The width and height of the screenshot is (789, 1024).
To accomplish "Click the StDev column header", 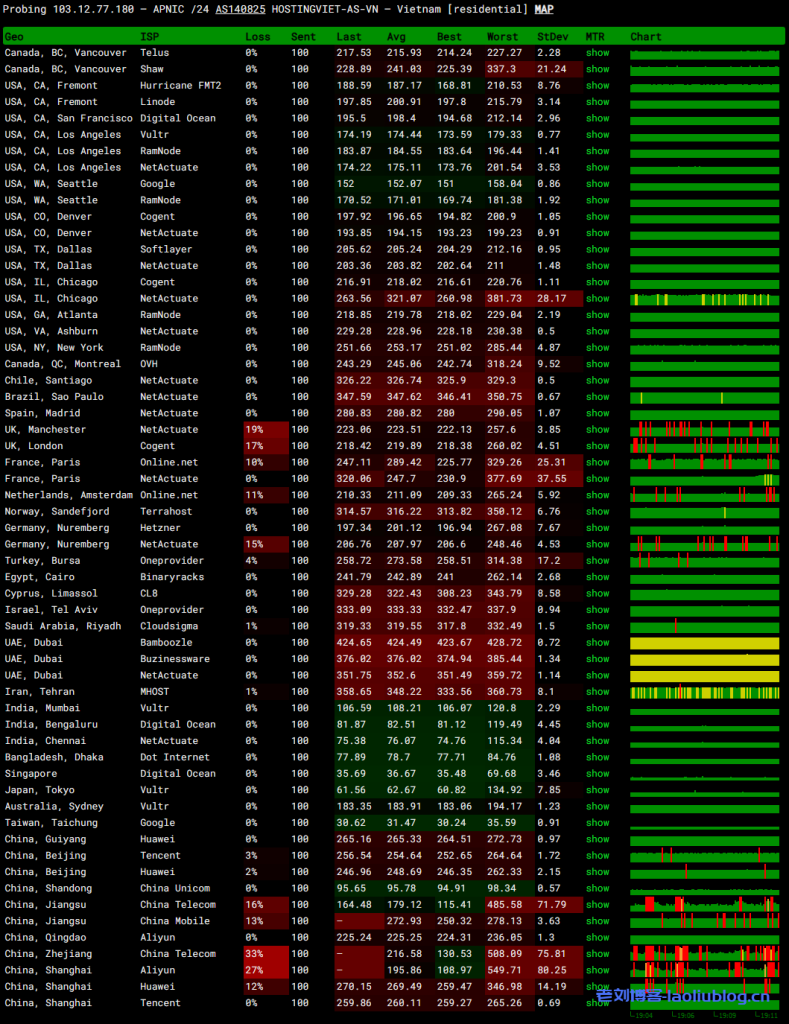I will [550, 37].
